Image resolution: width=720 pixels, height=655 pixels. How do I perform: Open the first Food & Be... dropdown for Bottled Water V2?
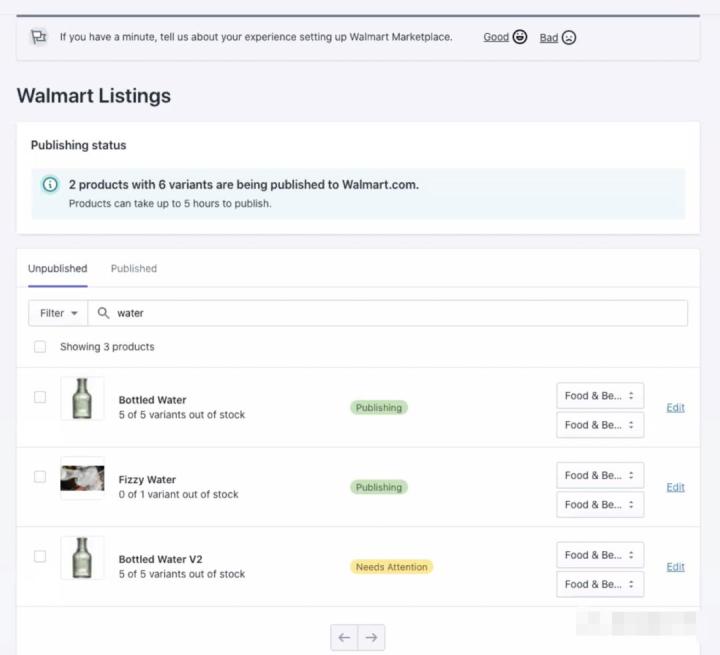point(600,555)
